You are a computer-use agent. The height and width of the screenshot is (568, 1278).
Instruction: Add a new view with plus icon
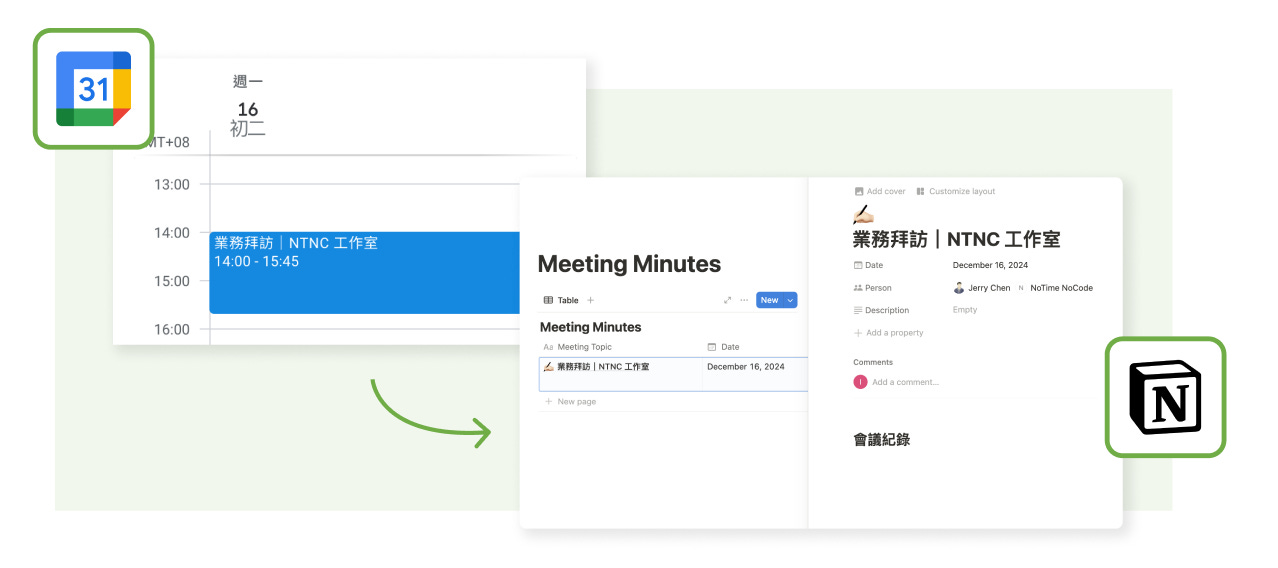[590, 300]
